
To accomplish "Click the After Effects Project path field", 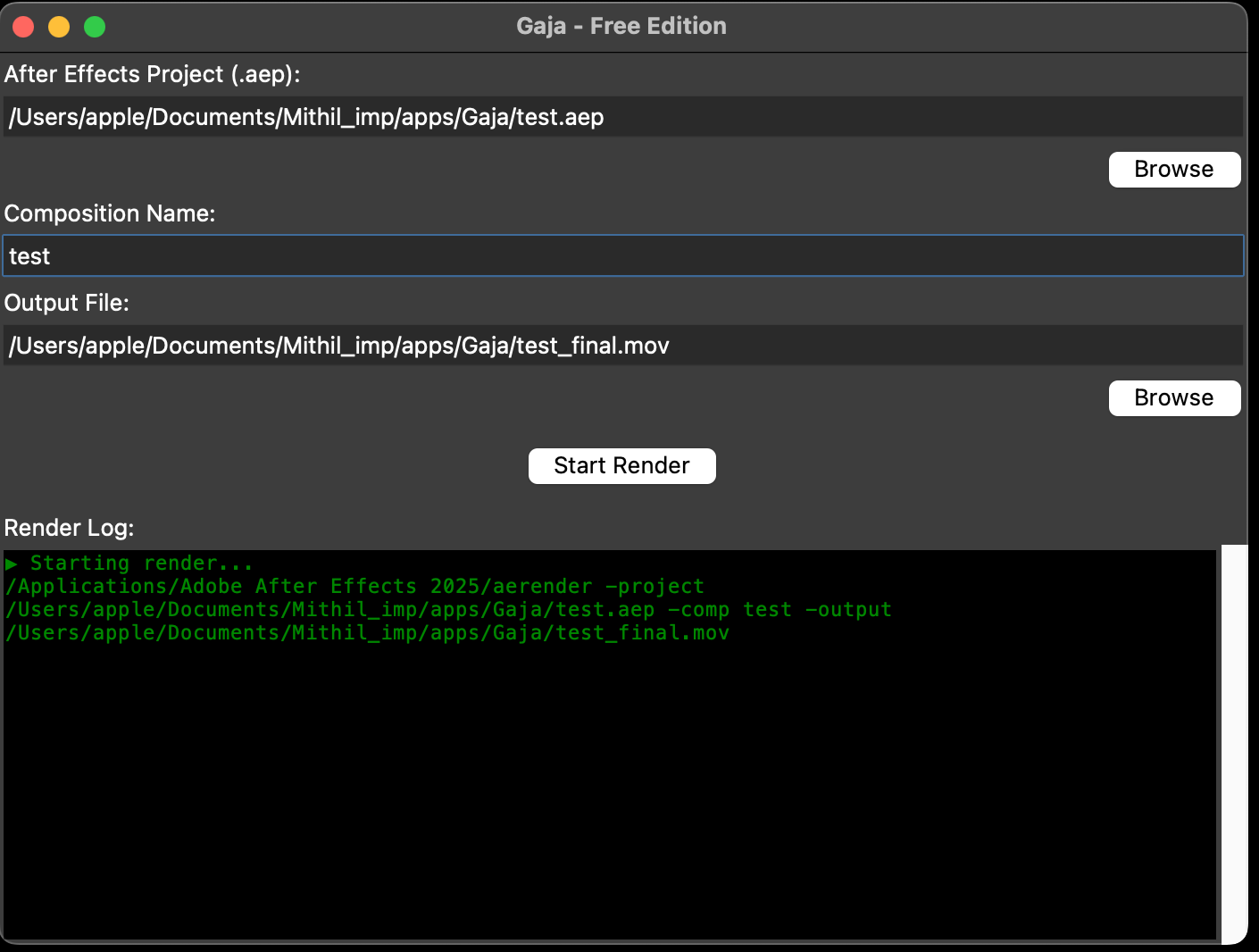I will pos(623,117).
